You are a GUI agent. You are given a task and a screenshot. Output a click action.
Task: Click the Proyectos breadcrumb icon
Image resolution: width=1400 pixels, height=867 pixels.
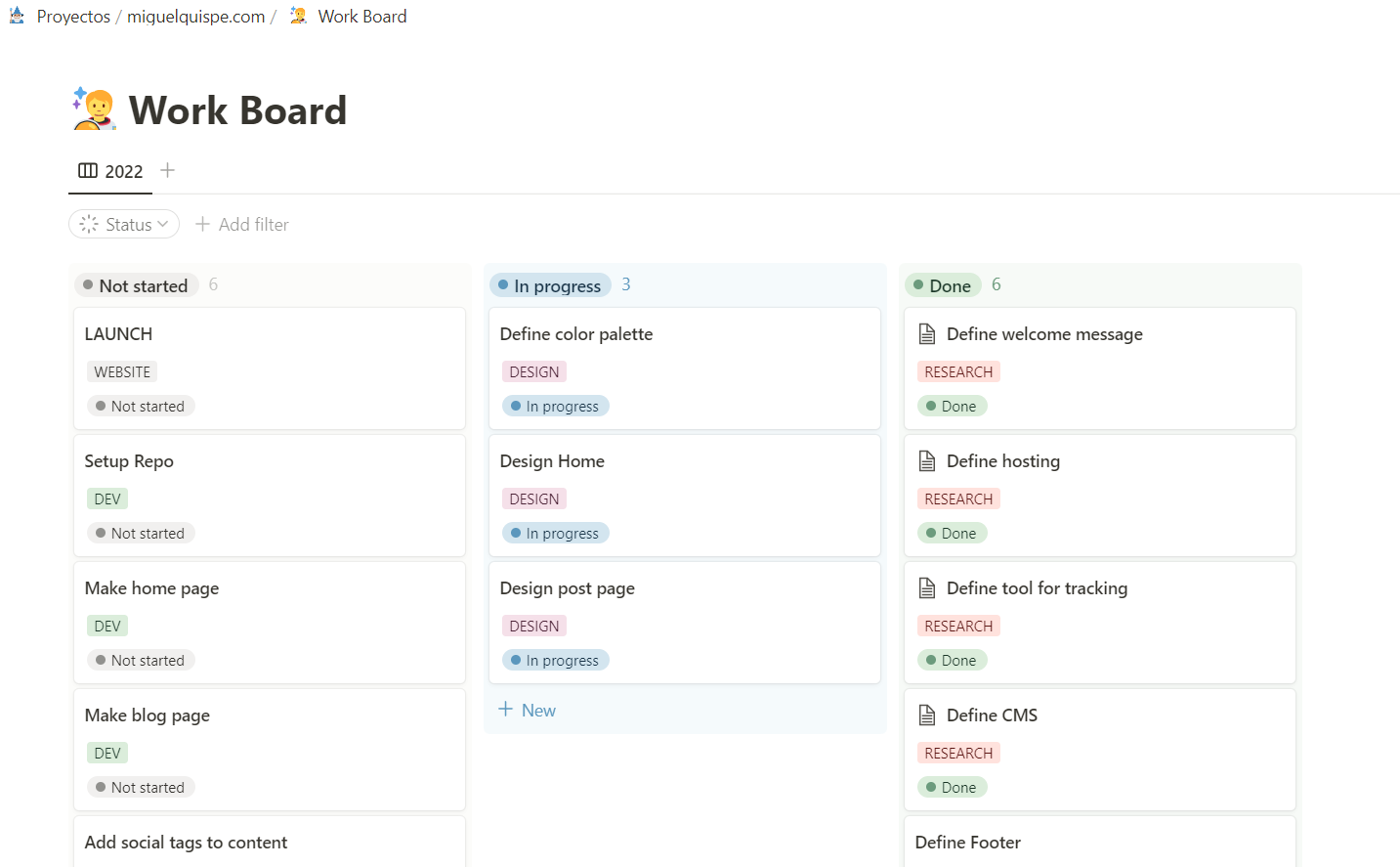coord(17,16)
